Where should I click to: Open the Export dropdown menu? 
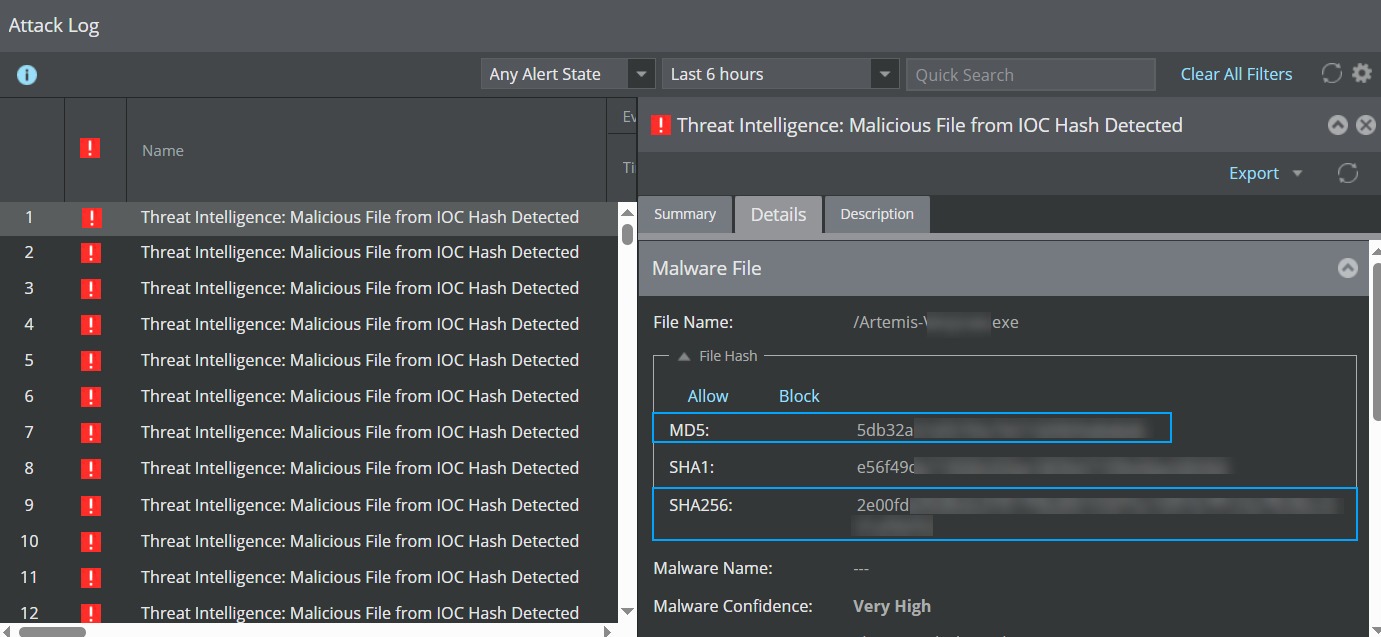[x=1266, y=173]
